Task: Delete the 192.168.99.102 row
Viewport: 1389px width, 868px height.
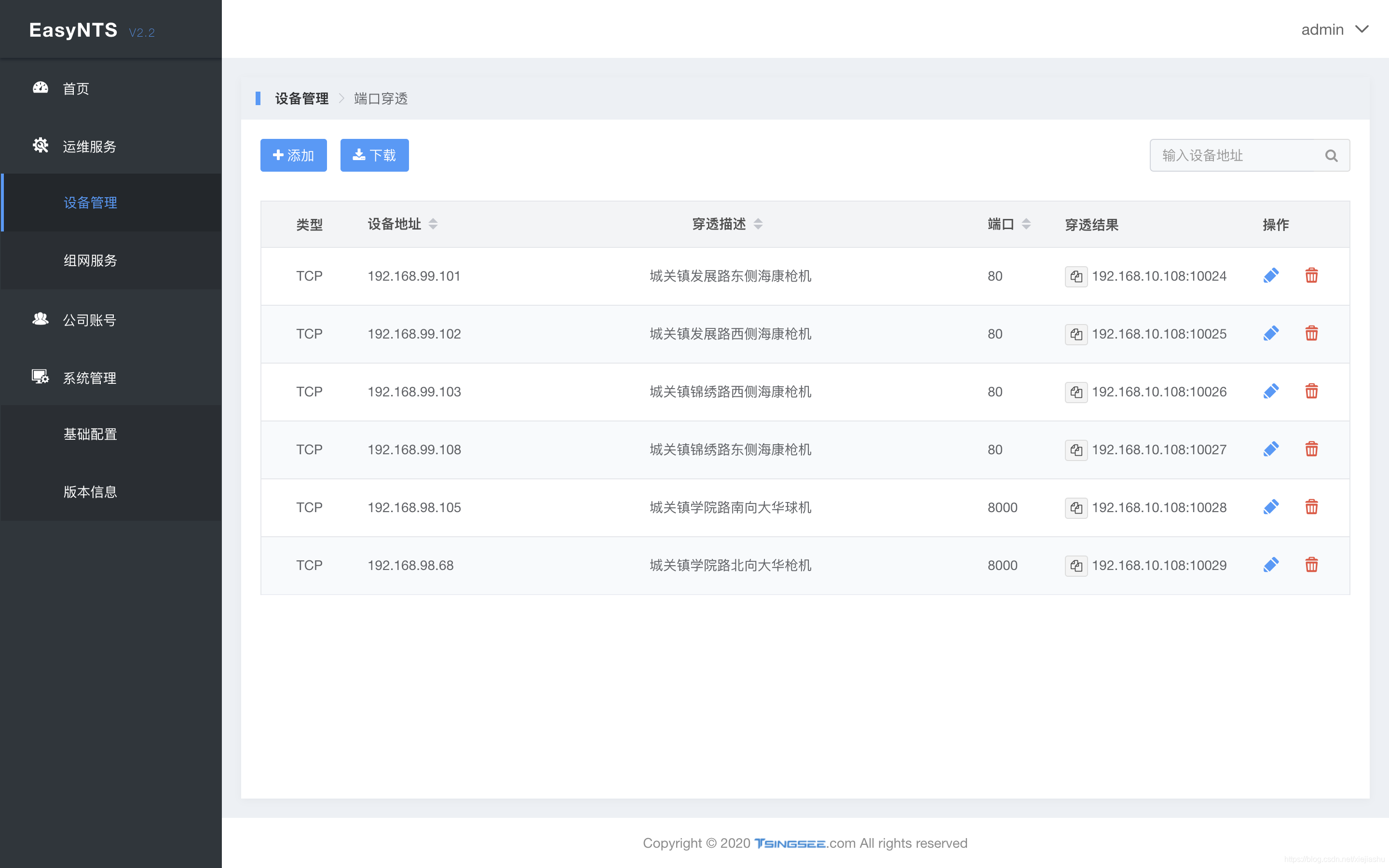Action: (1311, 334)
